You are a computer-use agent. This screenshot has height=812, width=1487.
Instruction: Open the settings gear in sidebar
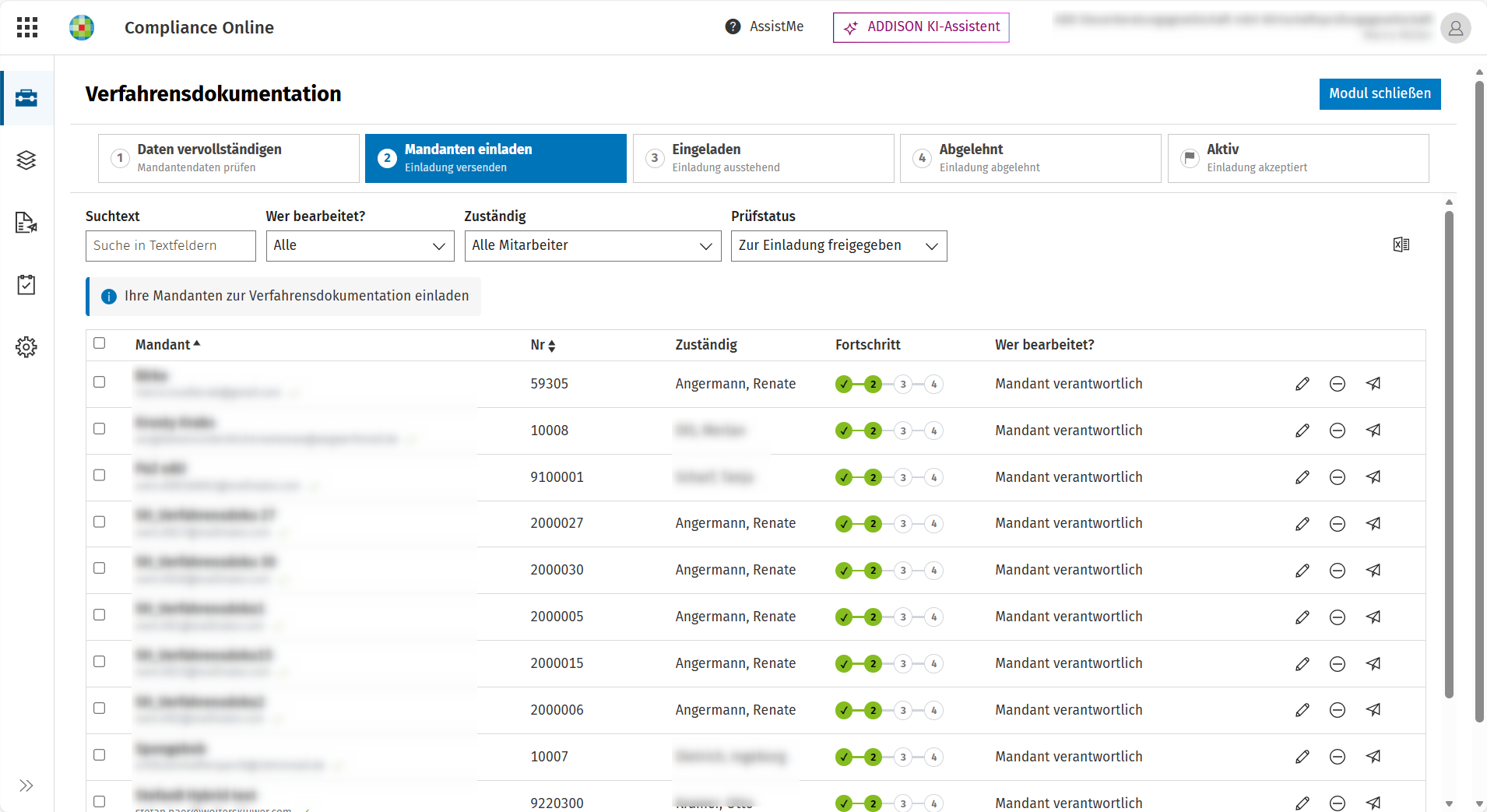[x=26, y=347]
